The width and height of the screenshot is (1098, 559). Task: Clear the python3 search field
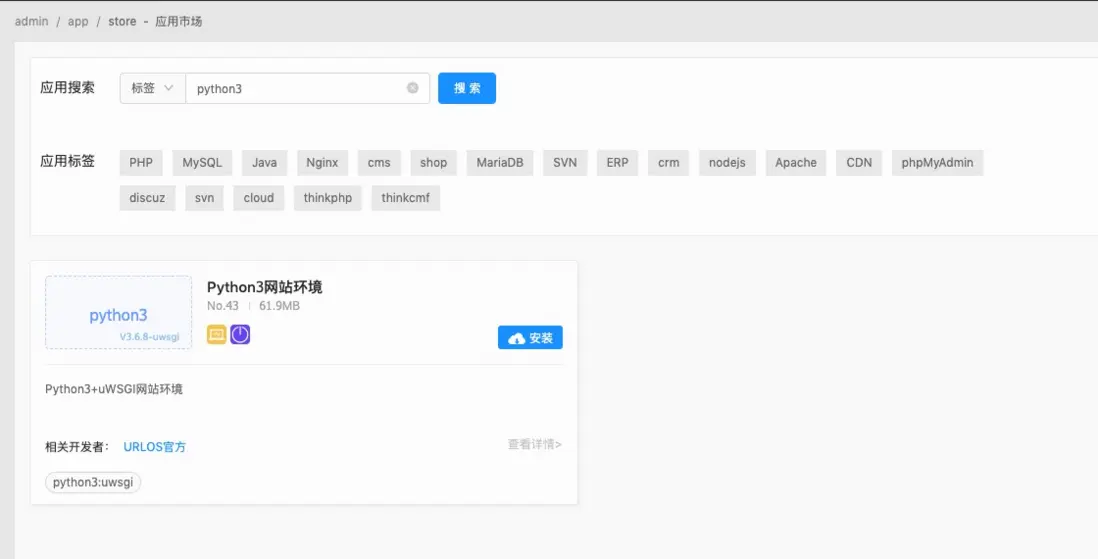click(412, 88)
